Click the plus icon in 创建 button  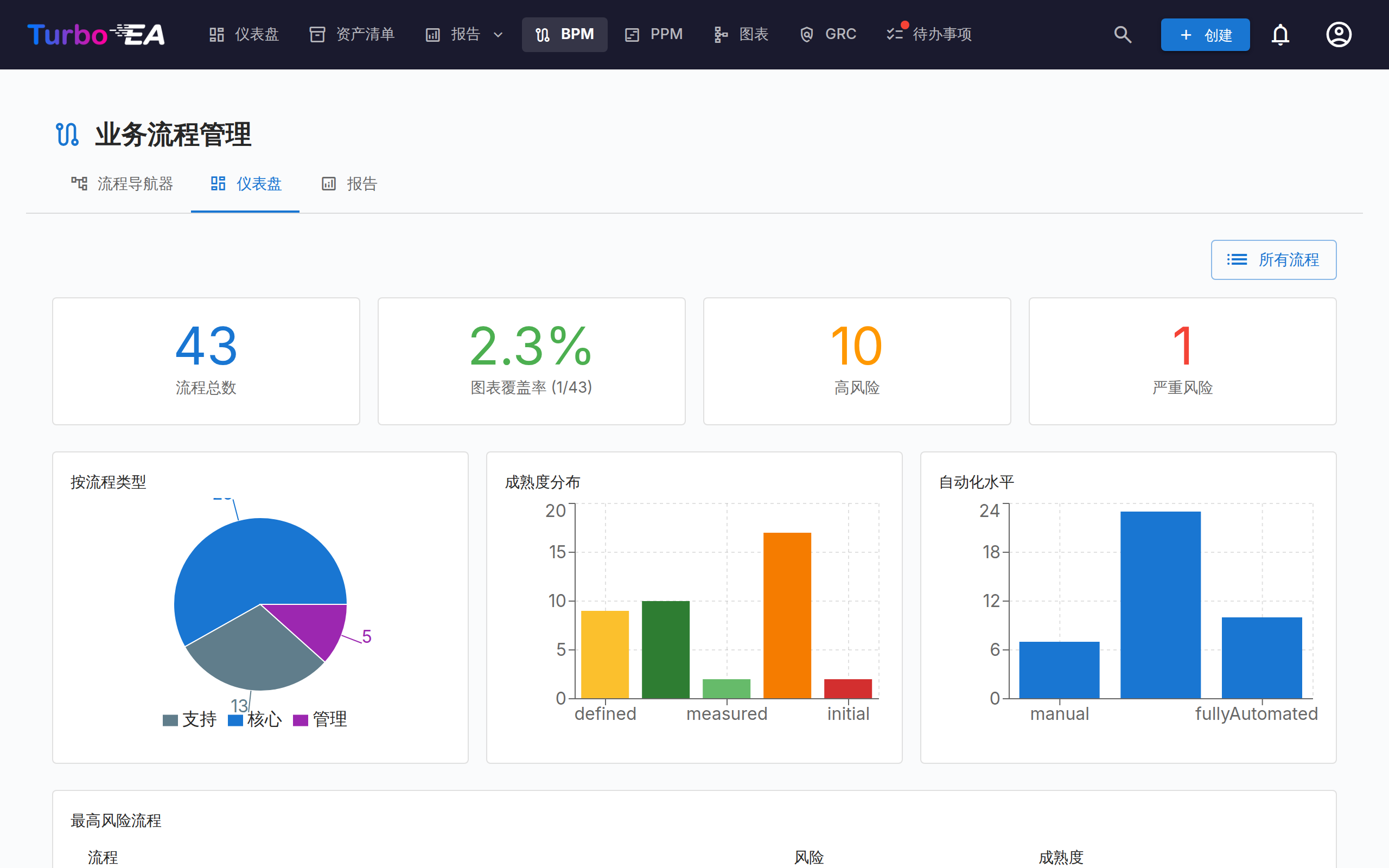[x=1186, y=35]
